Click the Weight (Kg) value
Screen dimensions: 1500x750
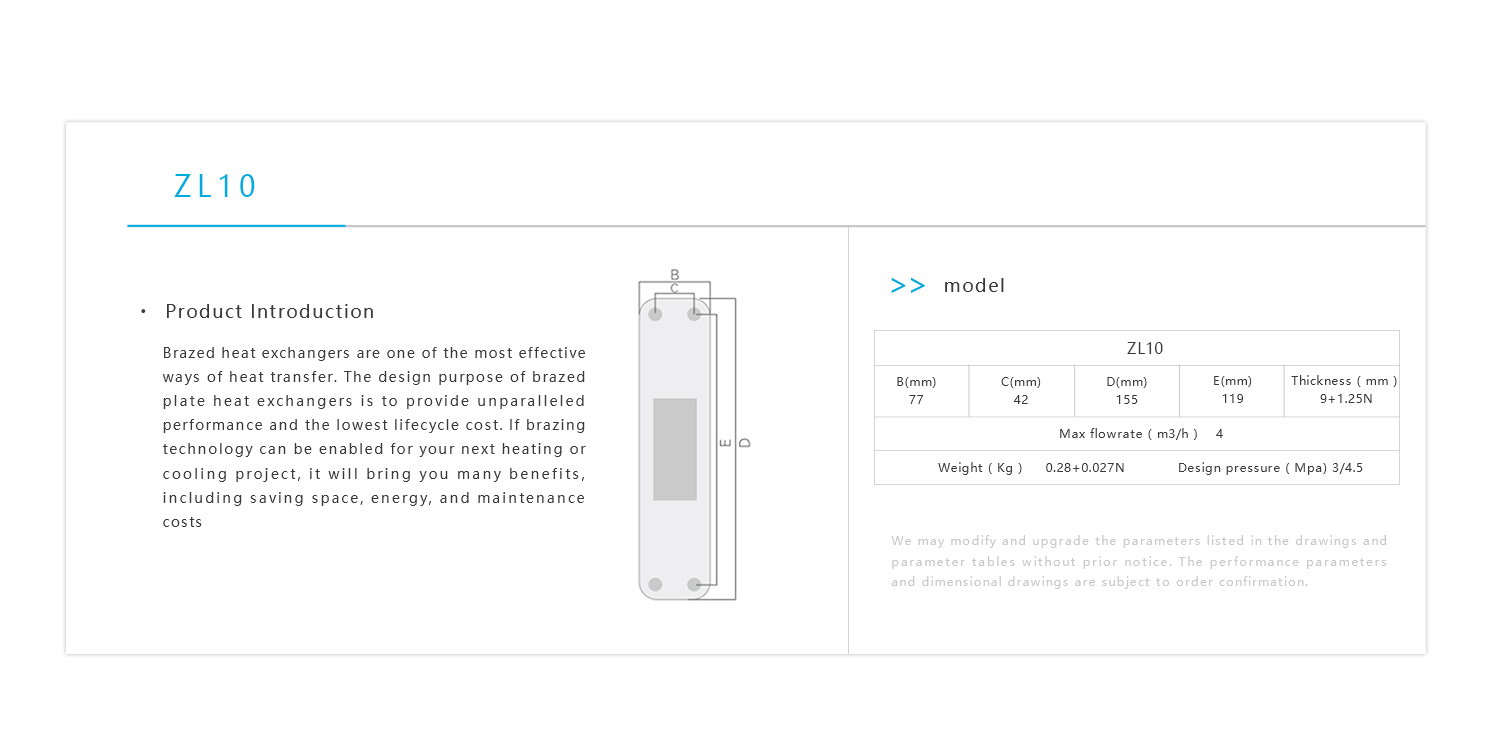pos(1085,468)
